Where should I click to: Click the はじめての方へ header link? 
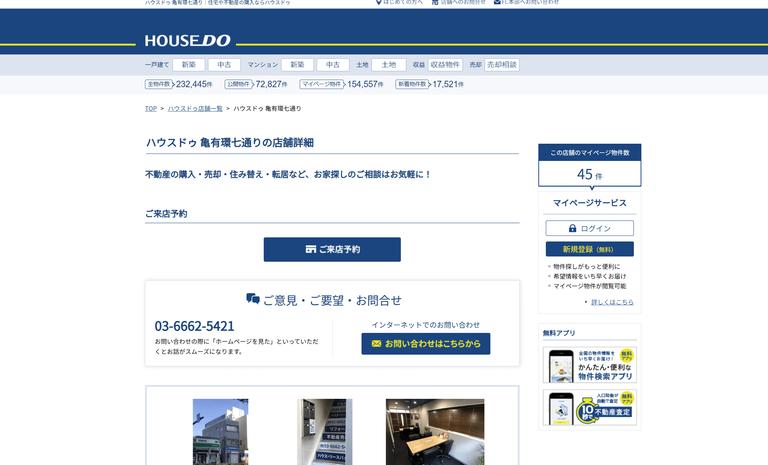(403, 2)
